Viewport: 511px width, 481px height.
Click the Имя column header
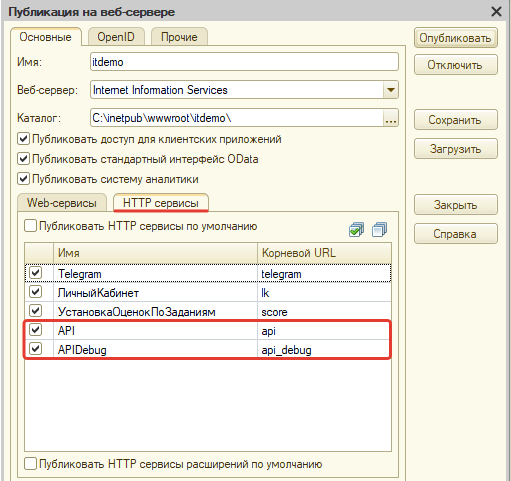tap(155, 253)
